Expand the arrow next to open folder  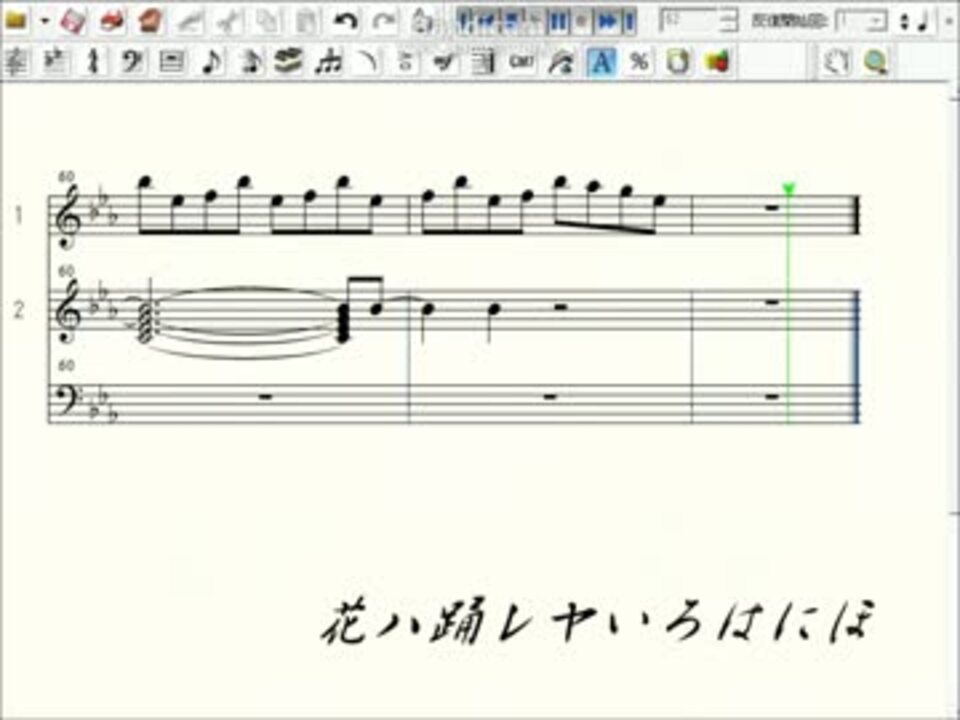(x=45, y=21)
